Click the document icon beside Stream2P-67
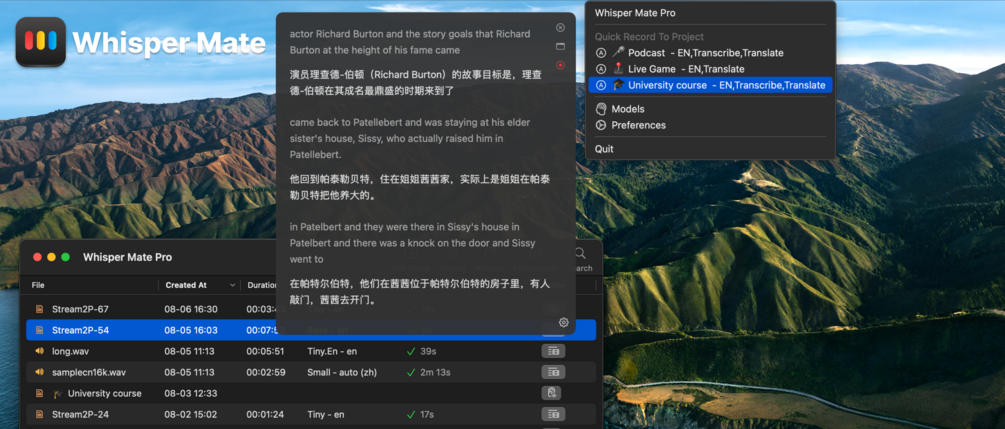Image resolution: width=1005 pixels, height=429 pixels. click(x=40, y=309)
